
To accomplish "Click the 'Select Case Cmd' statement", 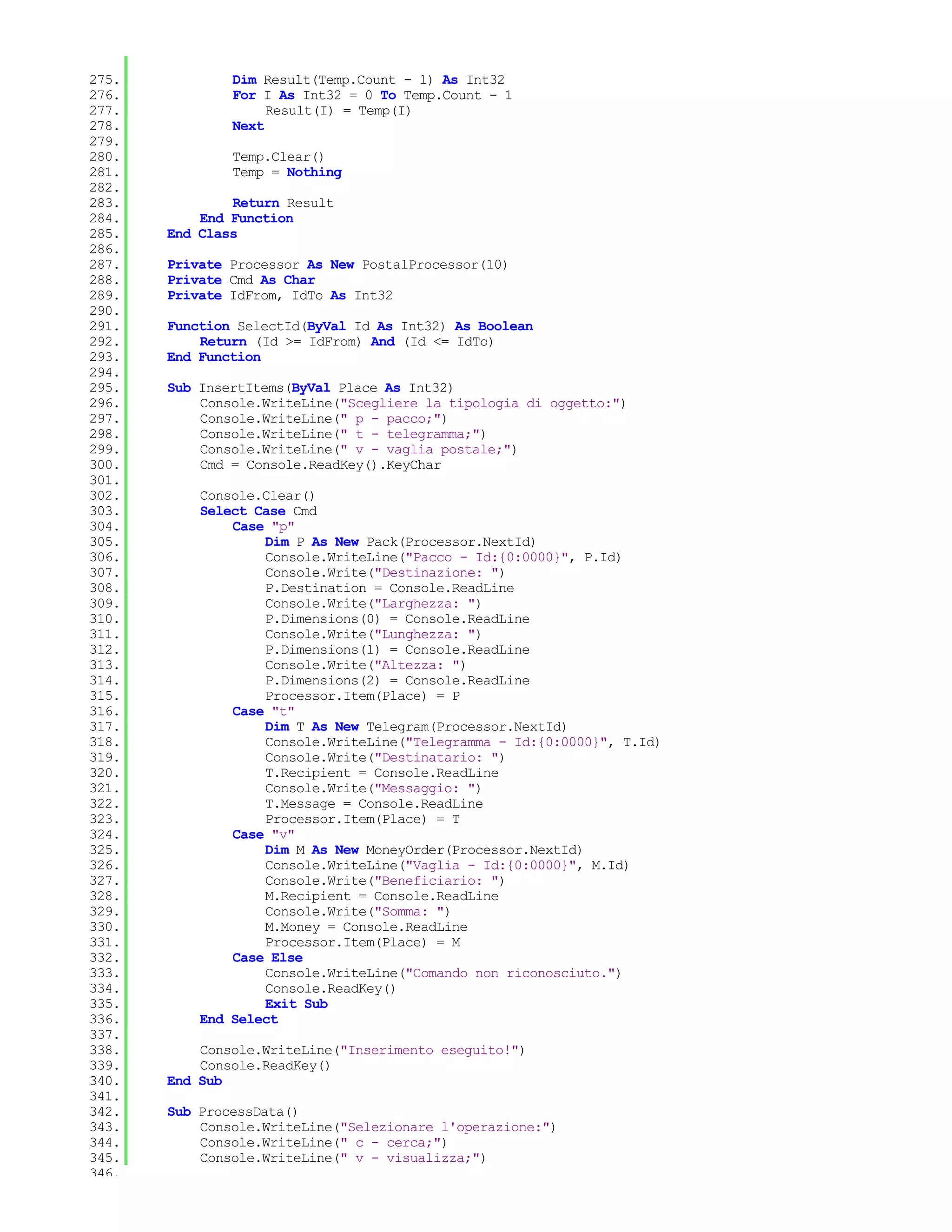I will click(x=258, y=511).
